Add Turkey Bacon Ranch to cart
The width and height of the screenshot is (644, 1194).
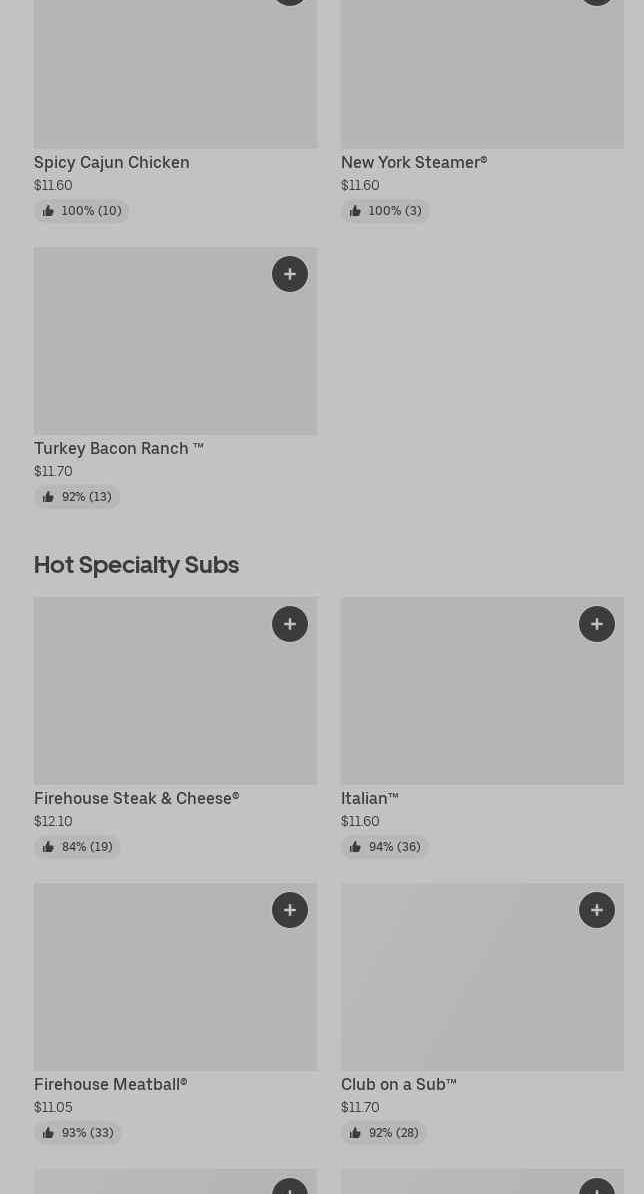(x=290, y=274)
